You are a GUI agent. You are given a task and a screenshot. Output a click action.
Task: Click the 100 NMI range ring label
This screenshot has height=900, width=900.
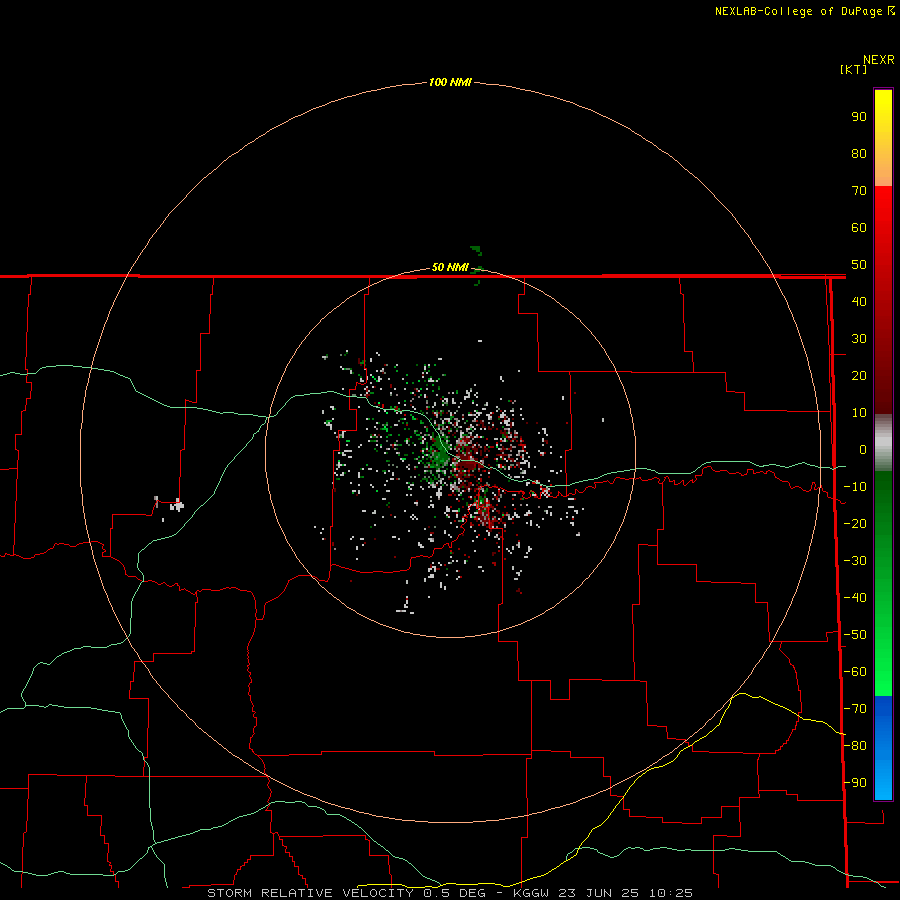click(450, 82)
